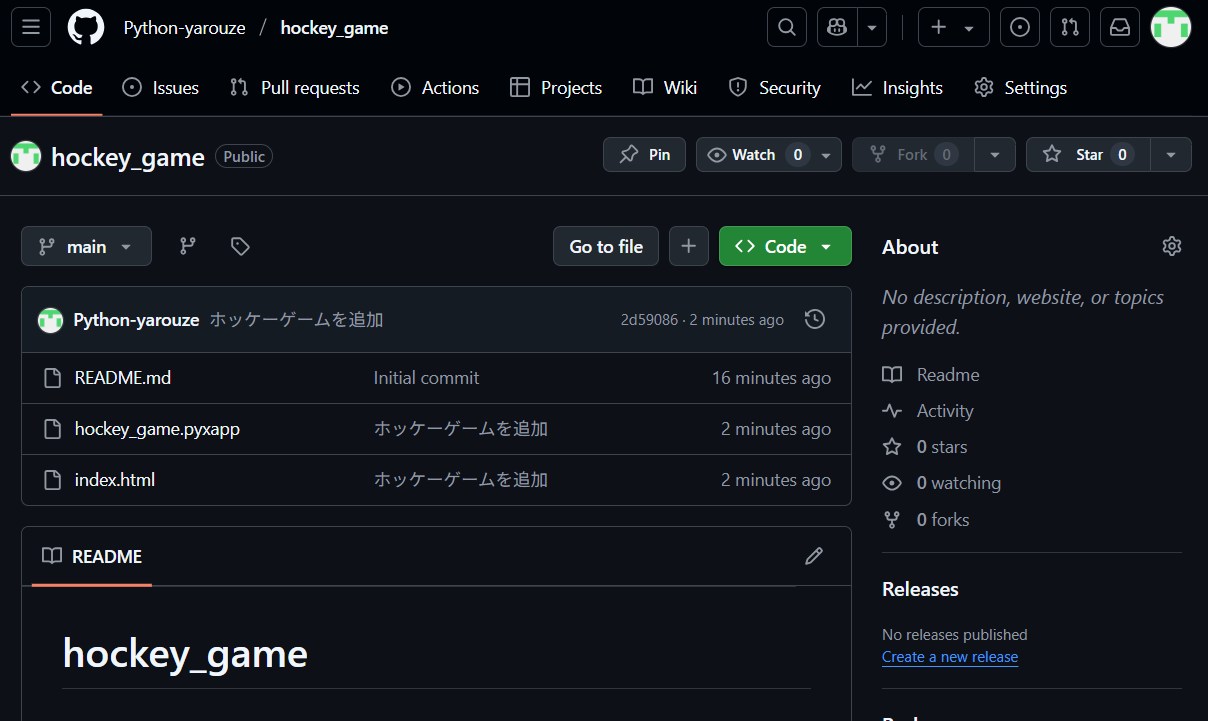View branches via the branch icon
This screenshot has width=1208, height=721.
click(x=187, y=246)
